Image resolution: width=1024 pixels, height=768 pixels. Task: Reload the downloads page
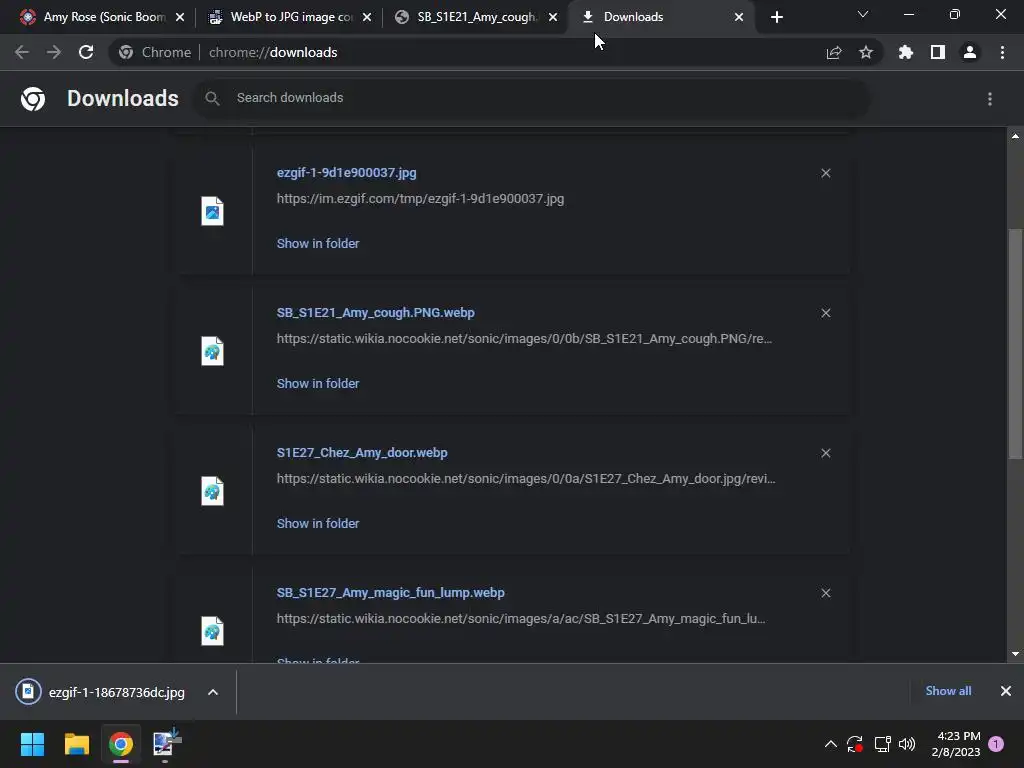click(86, 52)
